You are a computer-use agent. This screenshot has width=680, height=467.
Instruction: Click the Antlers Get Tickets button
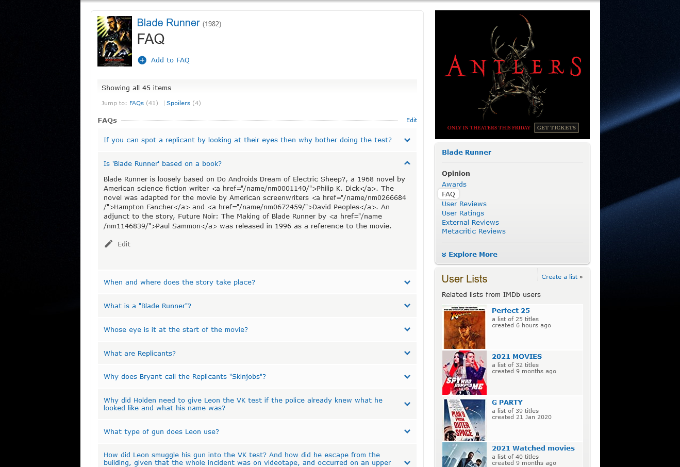(556, 127)
